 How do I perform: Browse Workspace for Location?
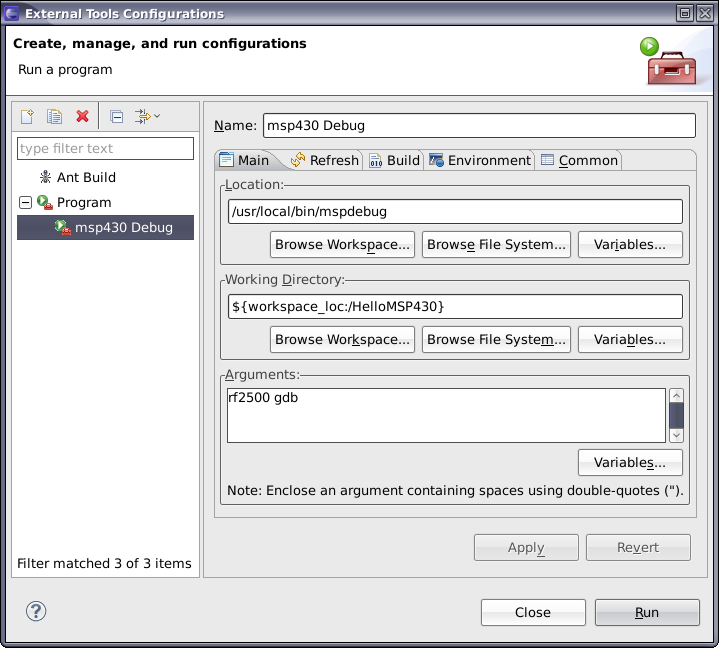[x=343, y=245]
